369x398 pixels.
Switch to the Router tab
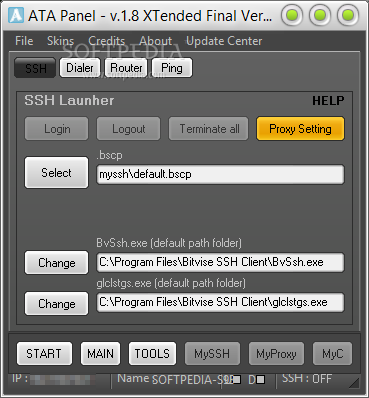pos(126,68)
